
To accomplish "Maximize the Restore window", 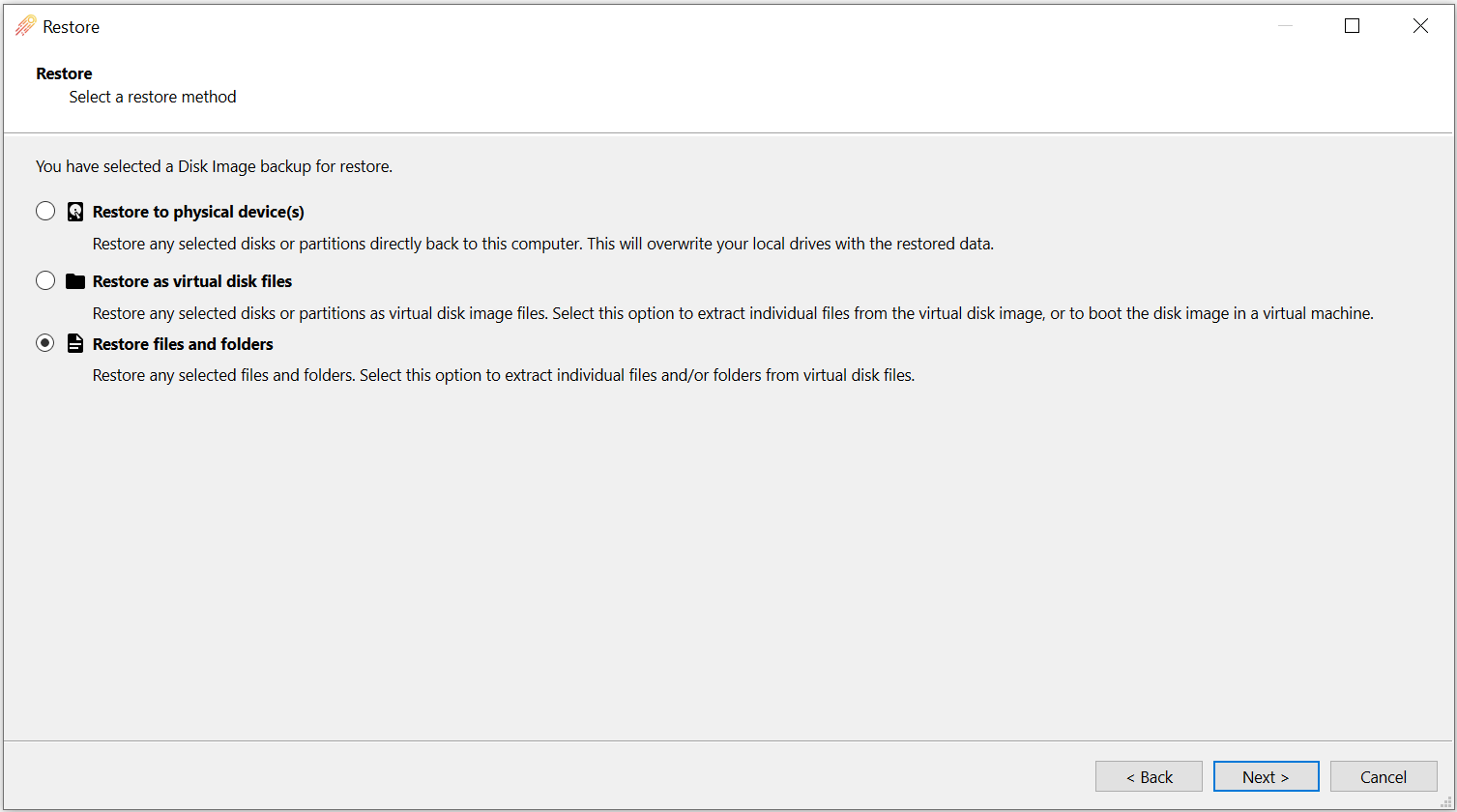I will [x=1352, y=26].
